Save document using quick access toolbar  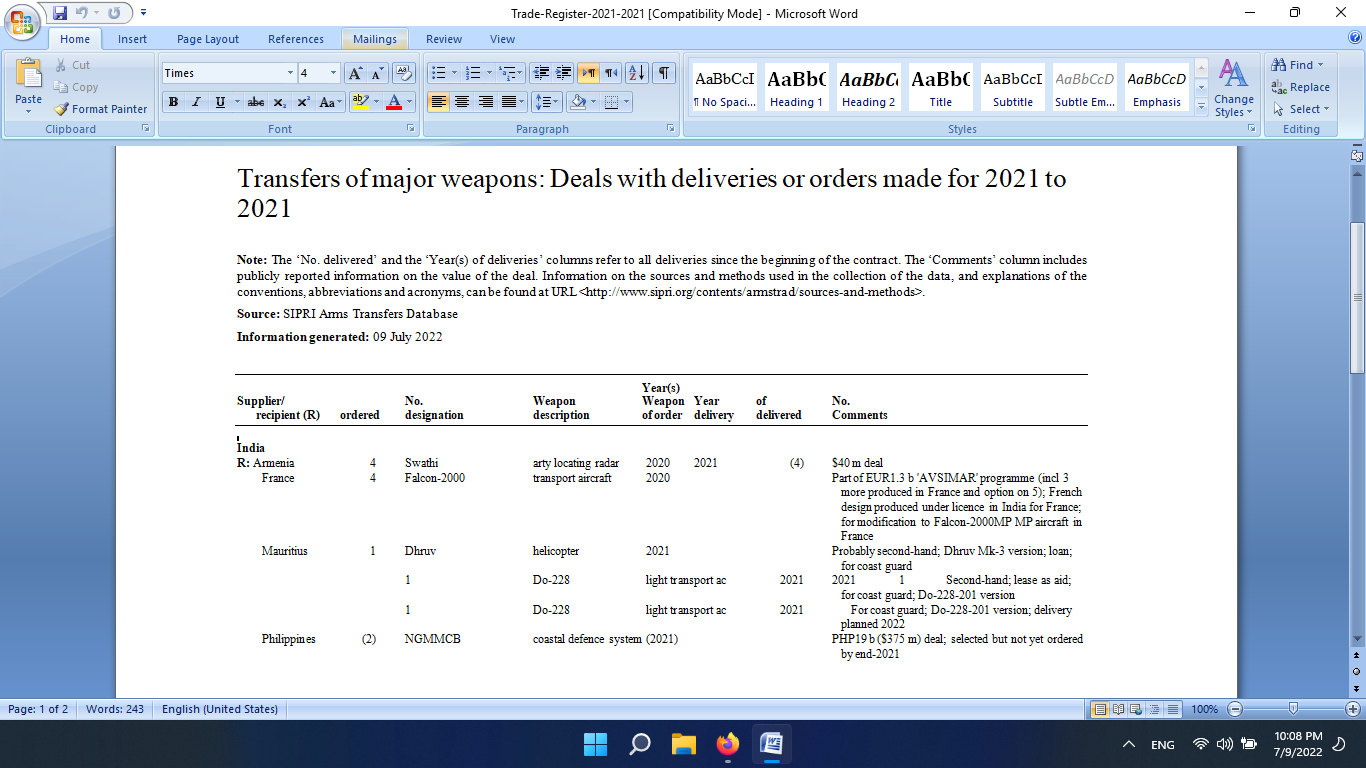60,13
